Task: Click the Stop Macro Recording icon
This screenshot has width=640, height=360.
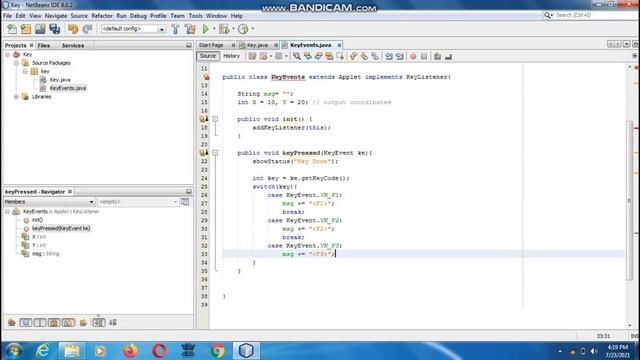Action: [x=424, y=56]
